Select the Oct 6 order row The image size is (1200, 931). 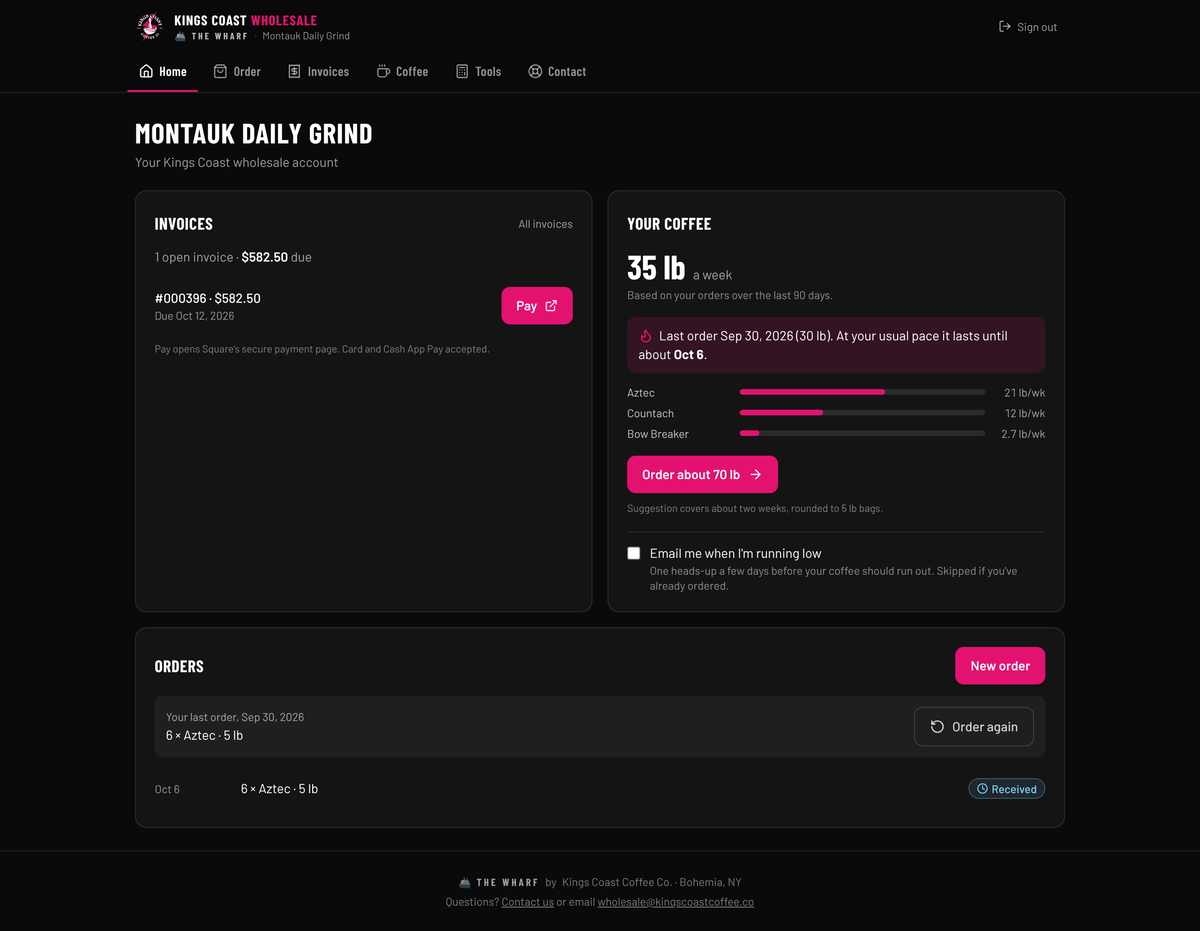click(x=600, y=789)
